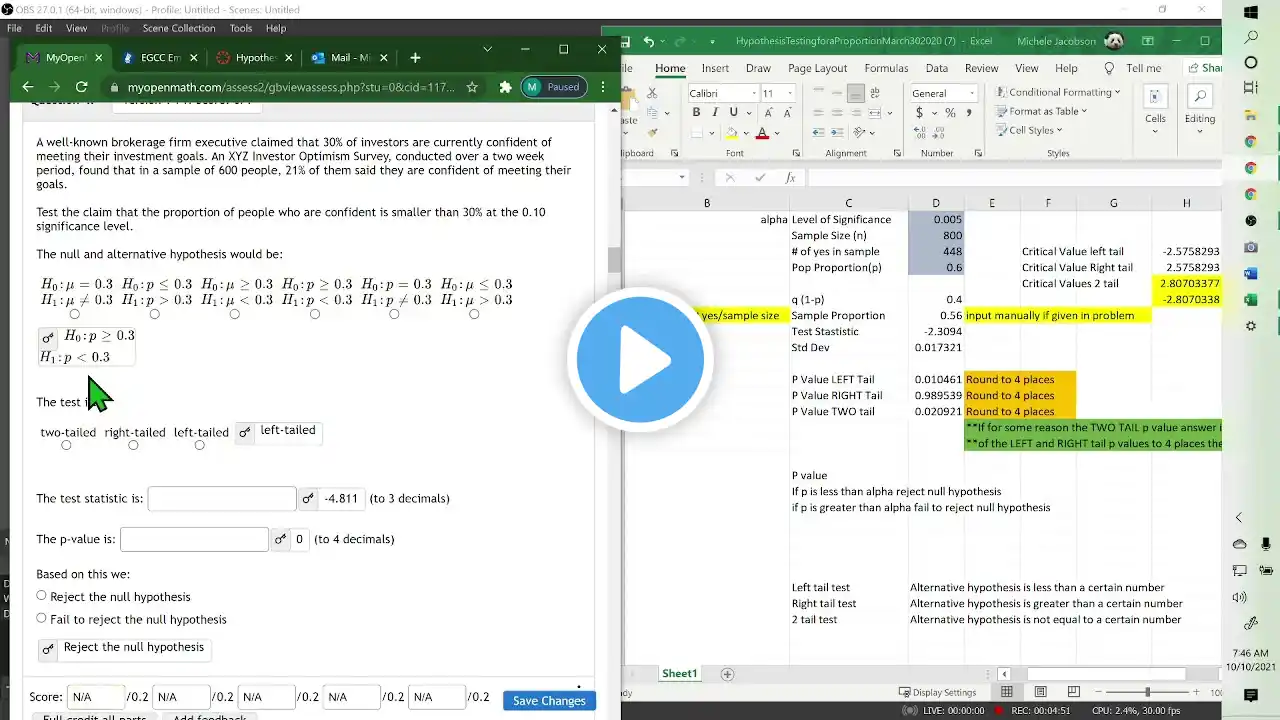Click the Accounting dollar format icon

pyautogui.click(x=920, y=113)
